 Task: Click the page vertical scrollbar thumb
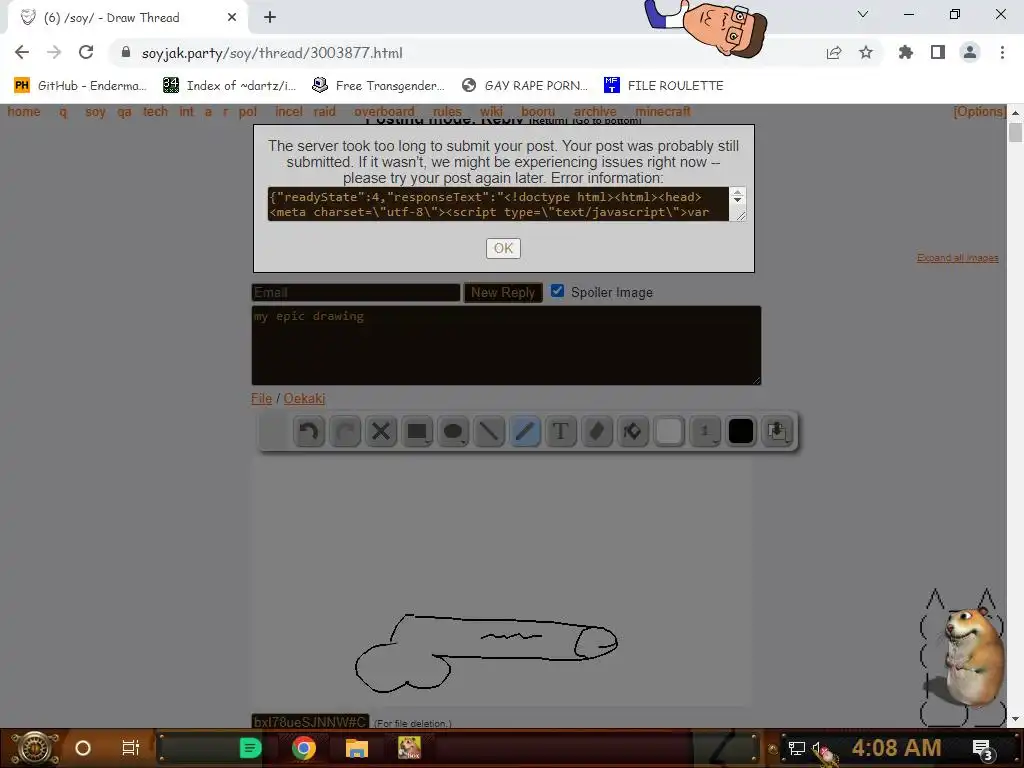coord(1015,133)
